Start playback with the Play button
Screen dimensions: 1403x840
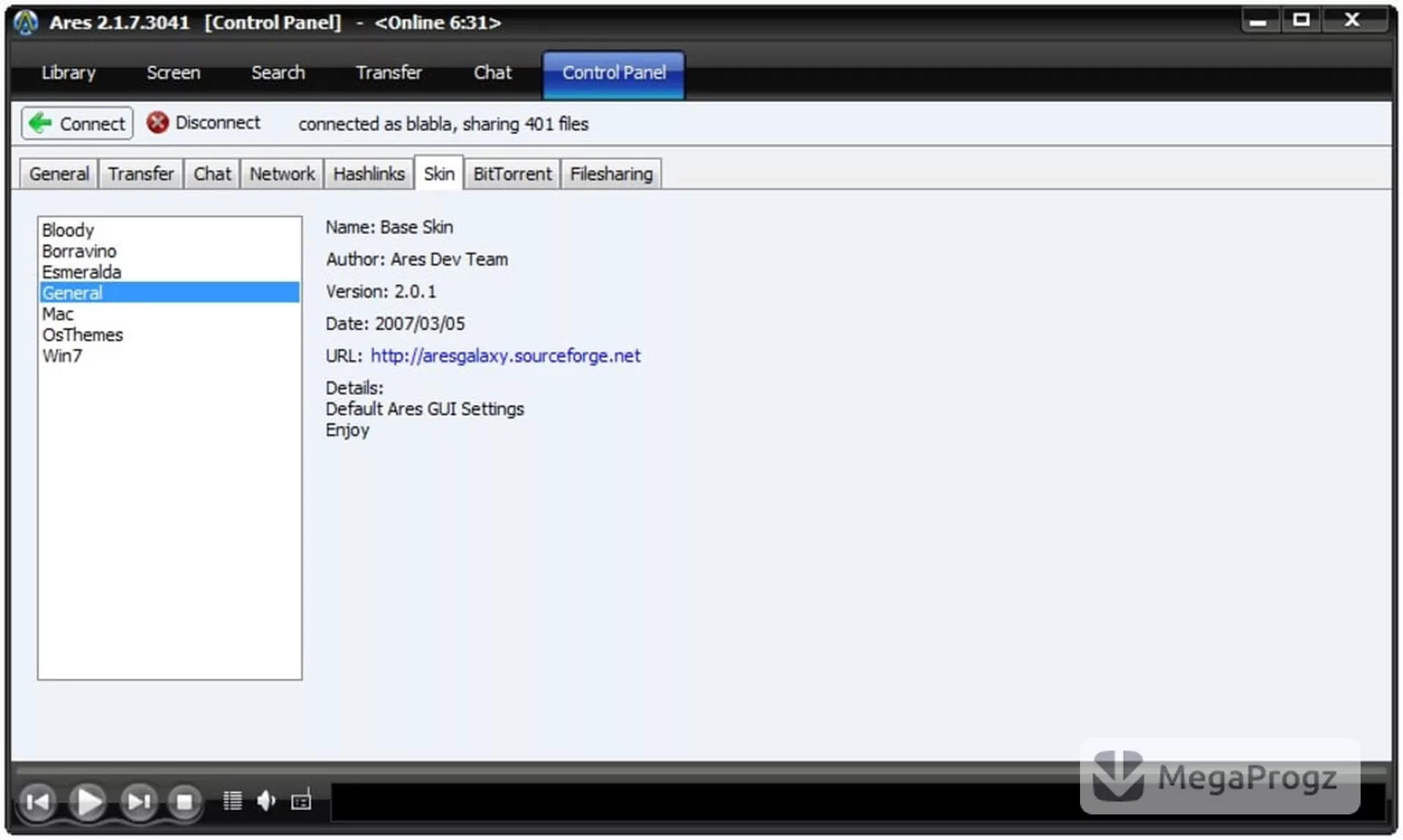pyautogui.click(x=88, y=802)
